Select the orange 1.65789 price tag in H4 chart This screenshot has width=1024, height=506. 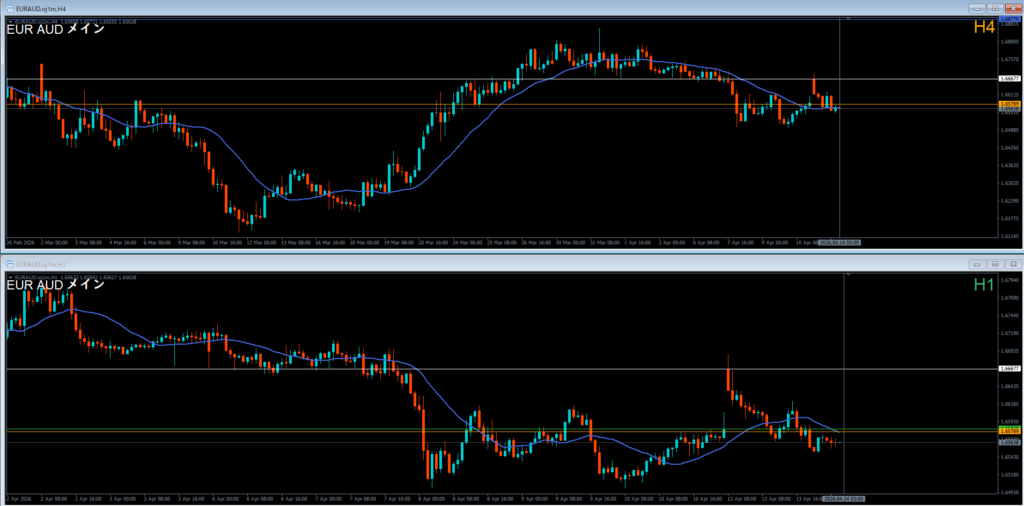pyautogui.click(x=1009, y=104)
